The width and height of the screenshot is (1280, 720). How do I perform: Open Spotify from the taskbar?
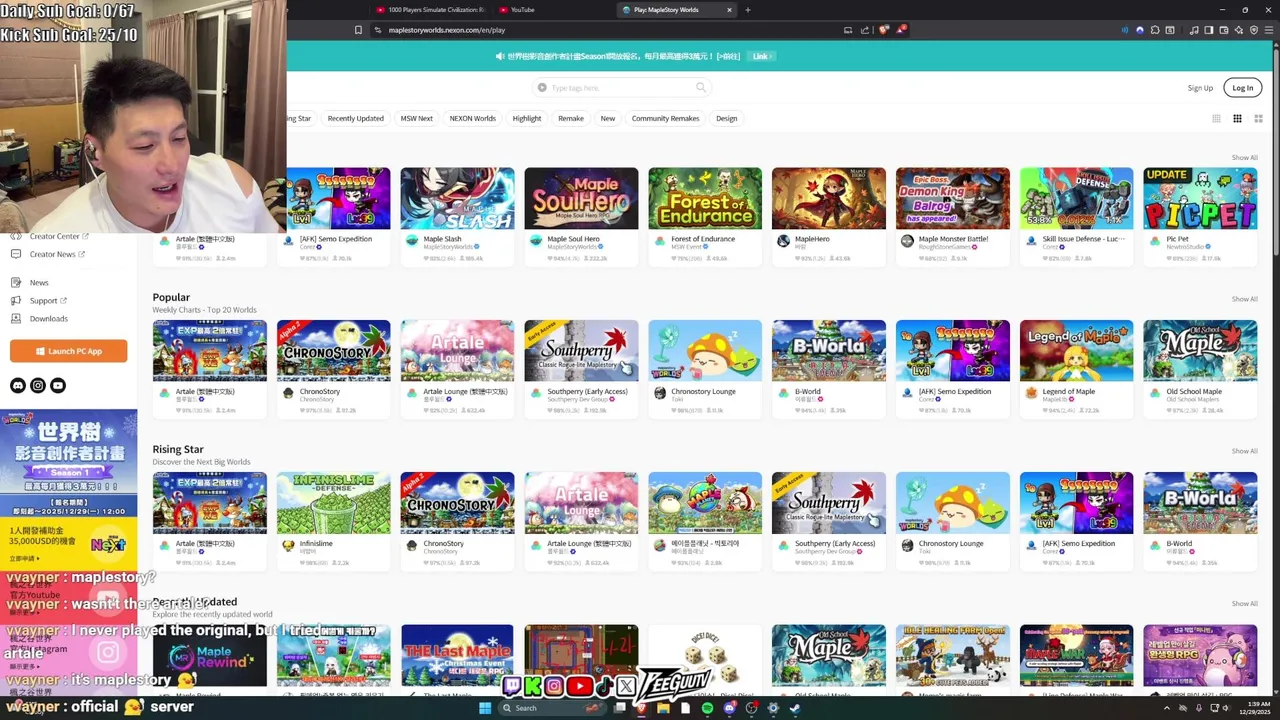click(707, 708)
